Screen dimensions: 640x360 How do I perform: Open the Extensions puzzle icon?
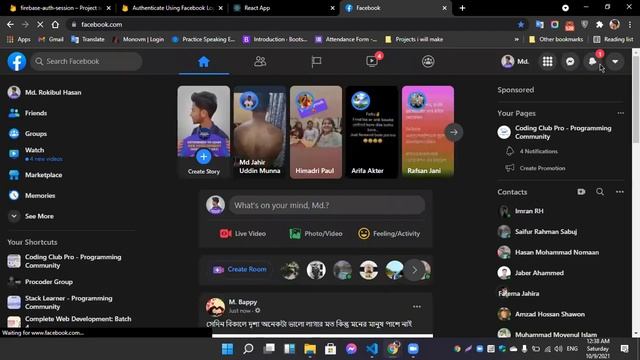pyautogui.click(x=600, y=24)
